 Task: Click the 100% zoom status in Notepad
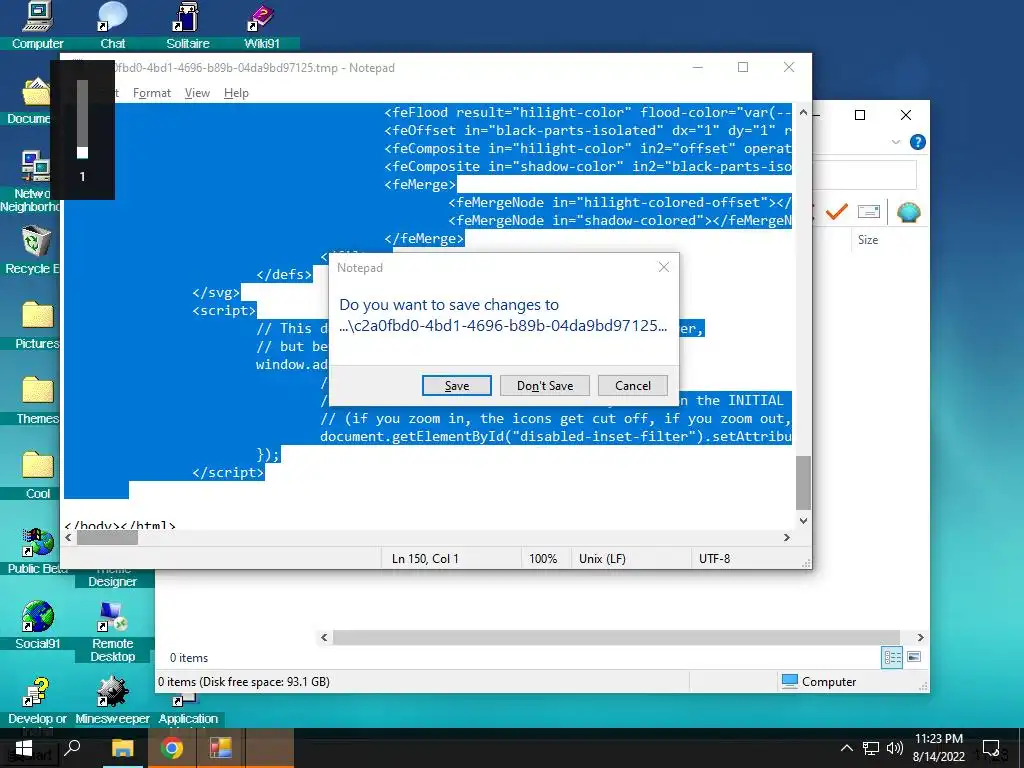coord(543,558)
